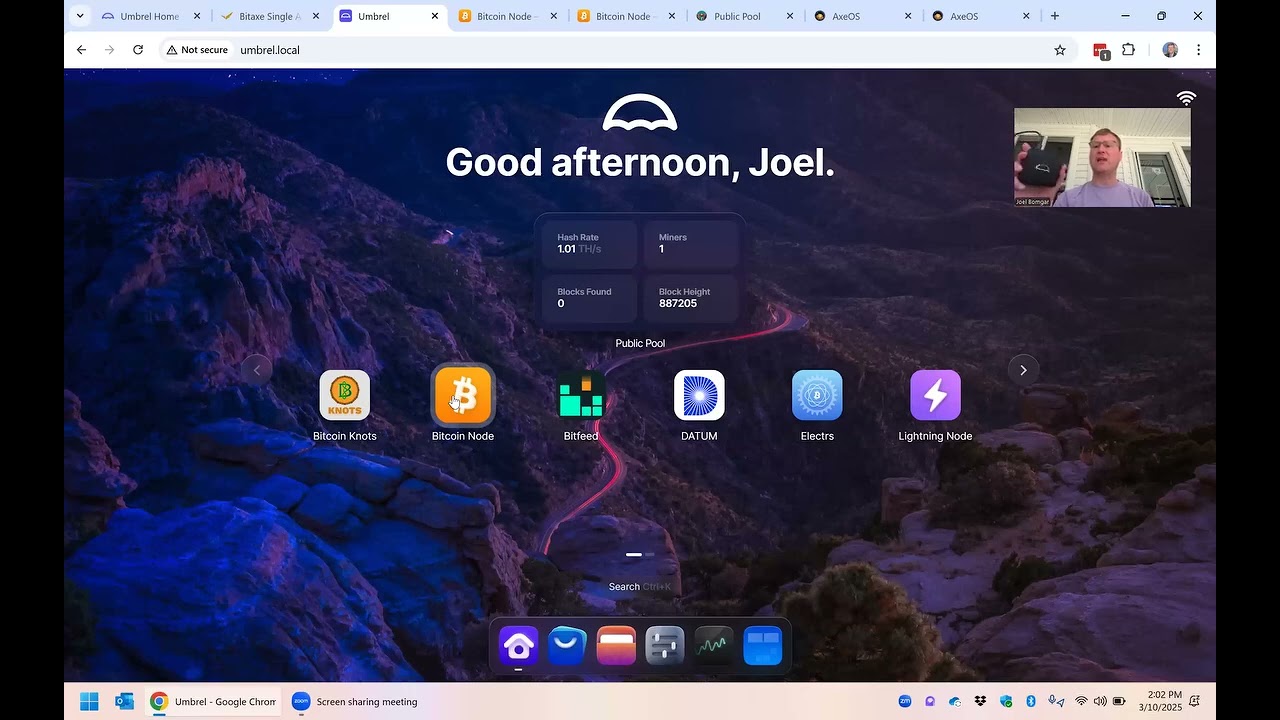Open the Windows notifications bell

tap(1194, 702)
